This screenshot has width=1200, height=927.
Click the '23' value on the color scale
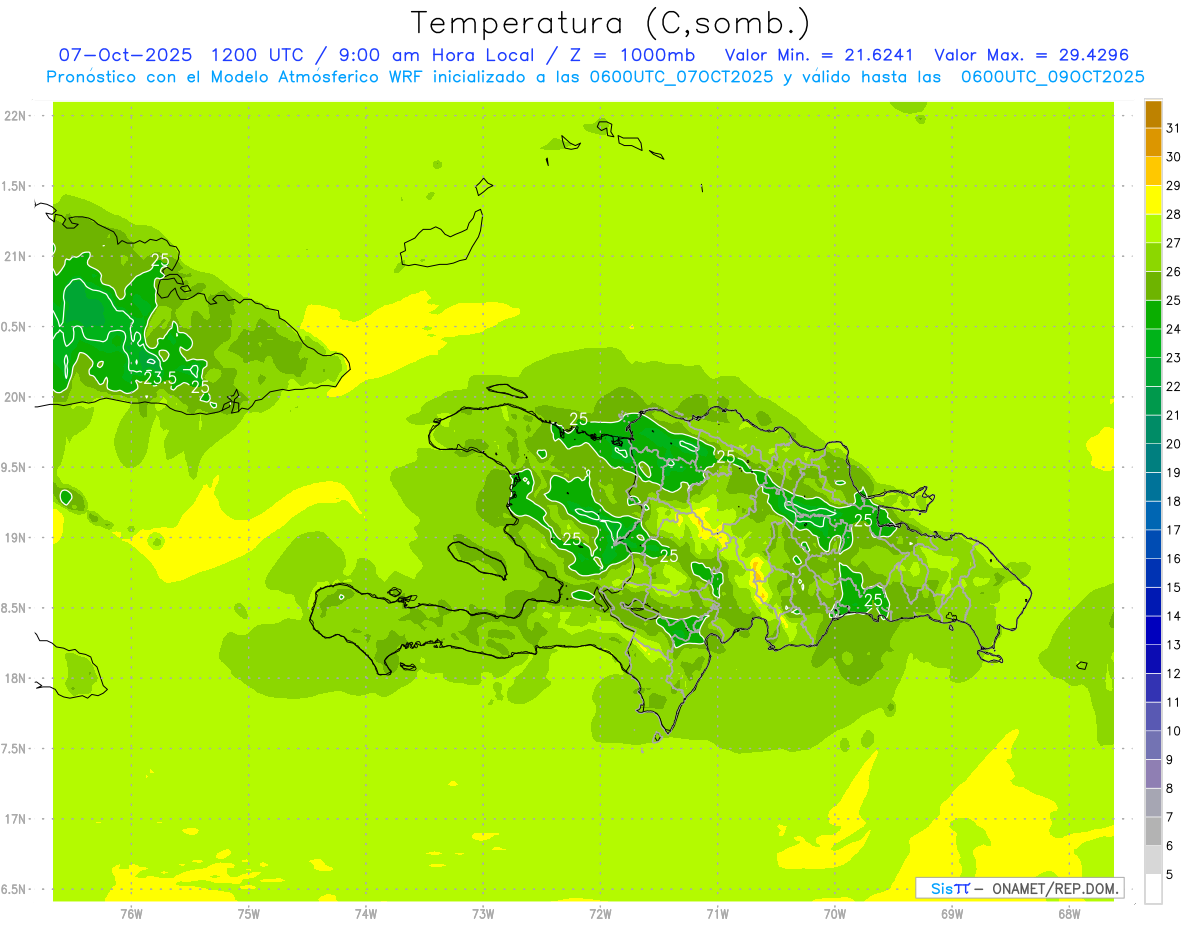(1174, 358)
